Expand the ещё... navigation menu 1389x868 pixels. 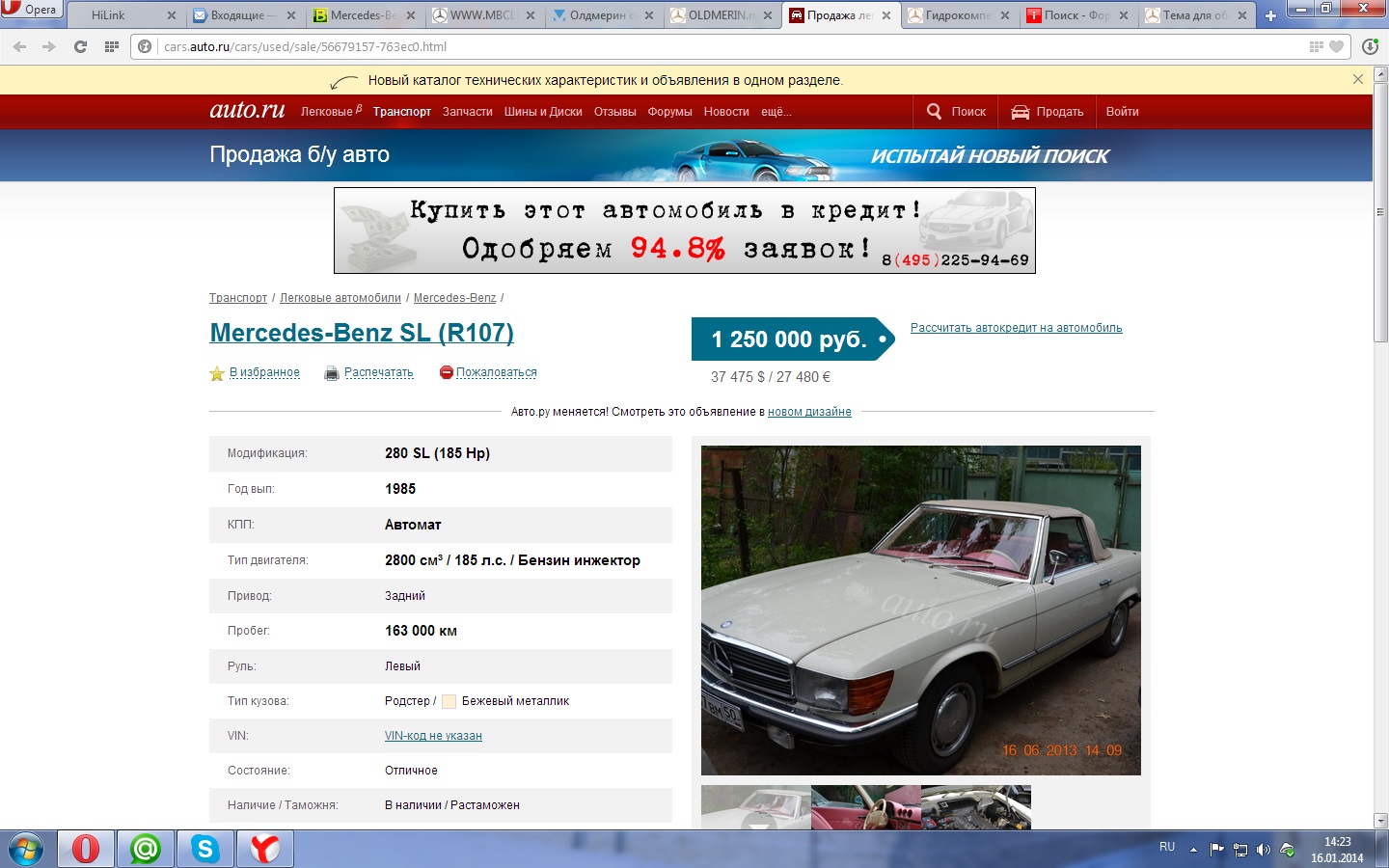[x=776, y=112]
